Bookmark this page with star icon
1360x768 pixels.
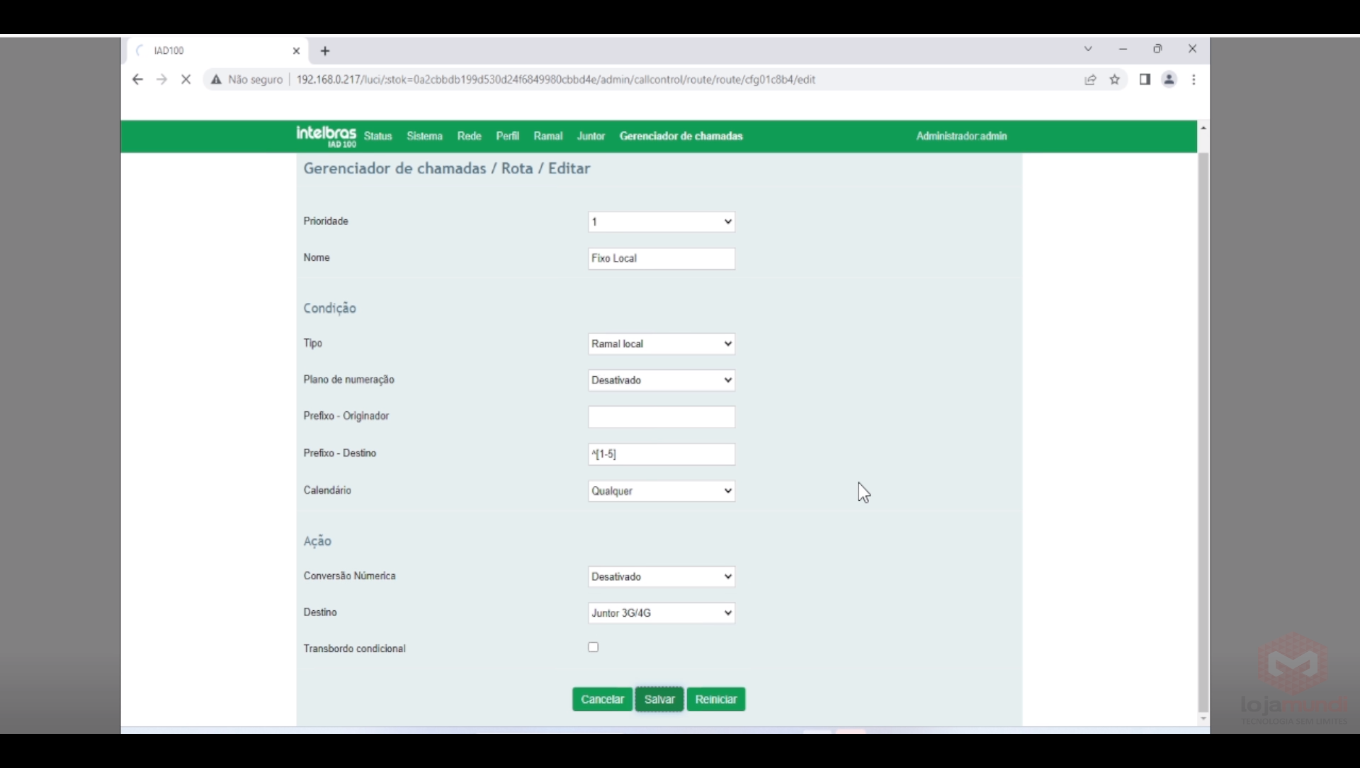click(x=1114, y=79)
